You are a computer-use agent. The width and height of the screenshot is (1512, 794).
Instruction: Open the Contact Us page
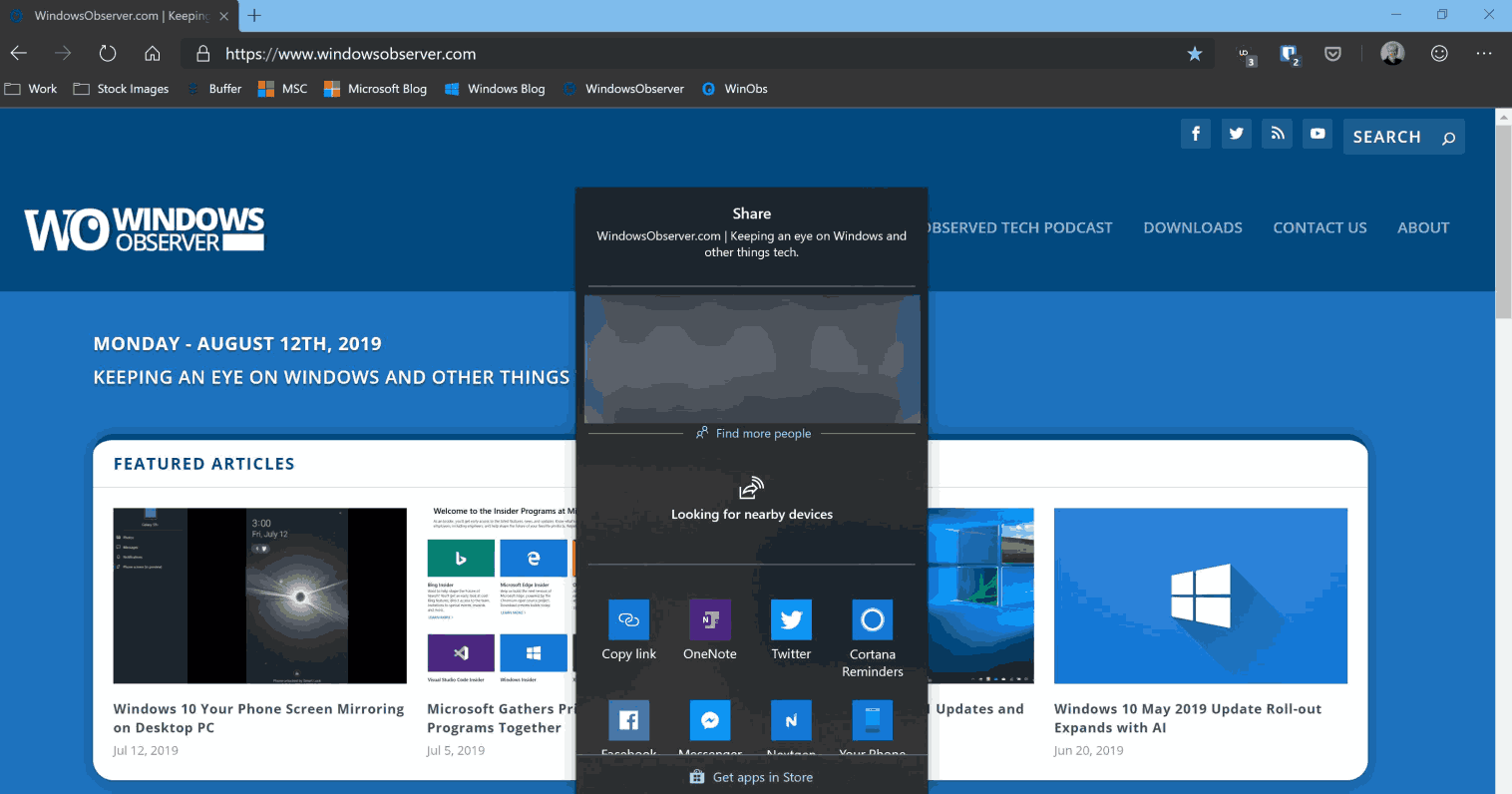click(1320, 227)
